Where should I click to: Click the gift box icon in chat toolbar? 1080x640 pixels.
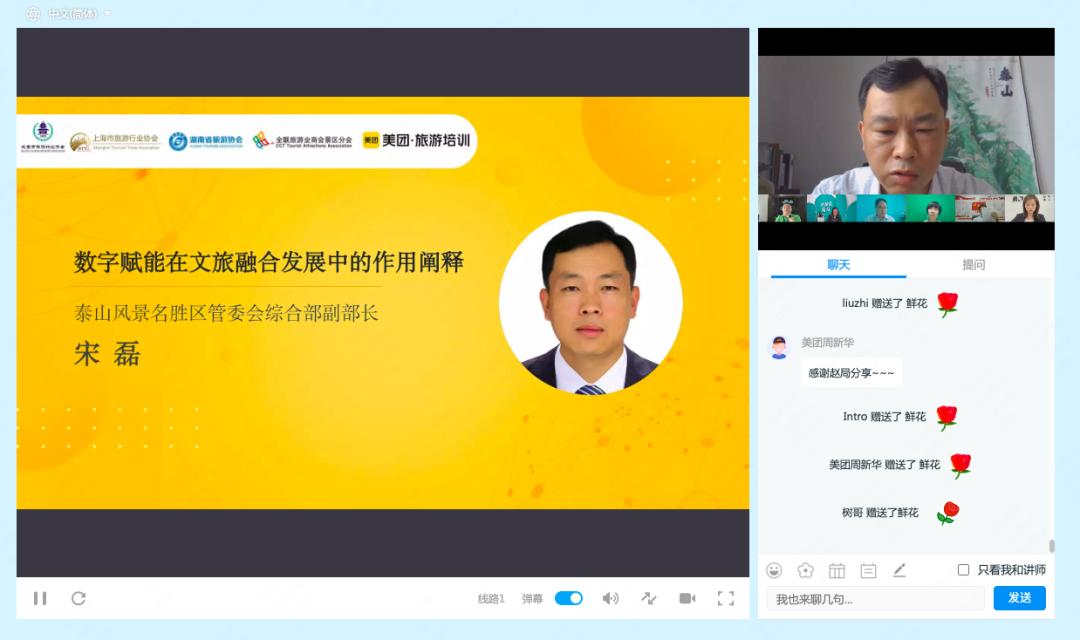point(837,570)
